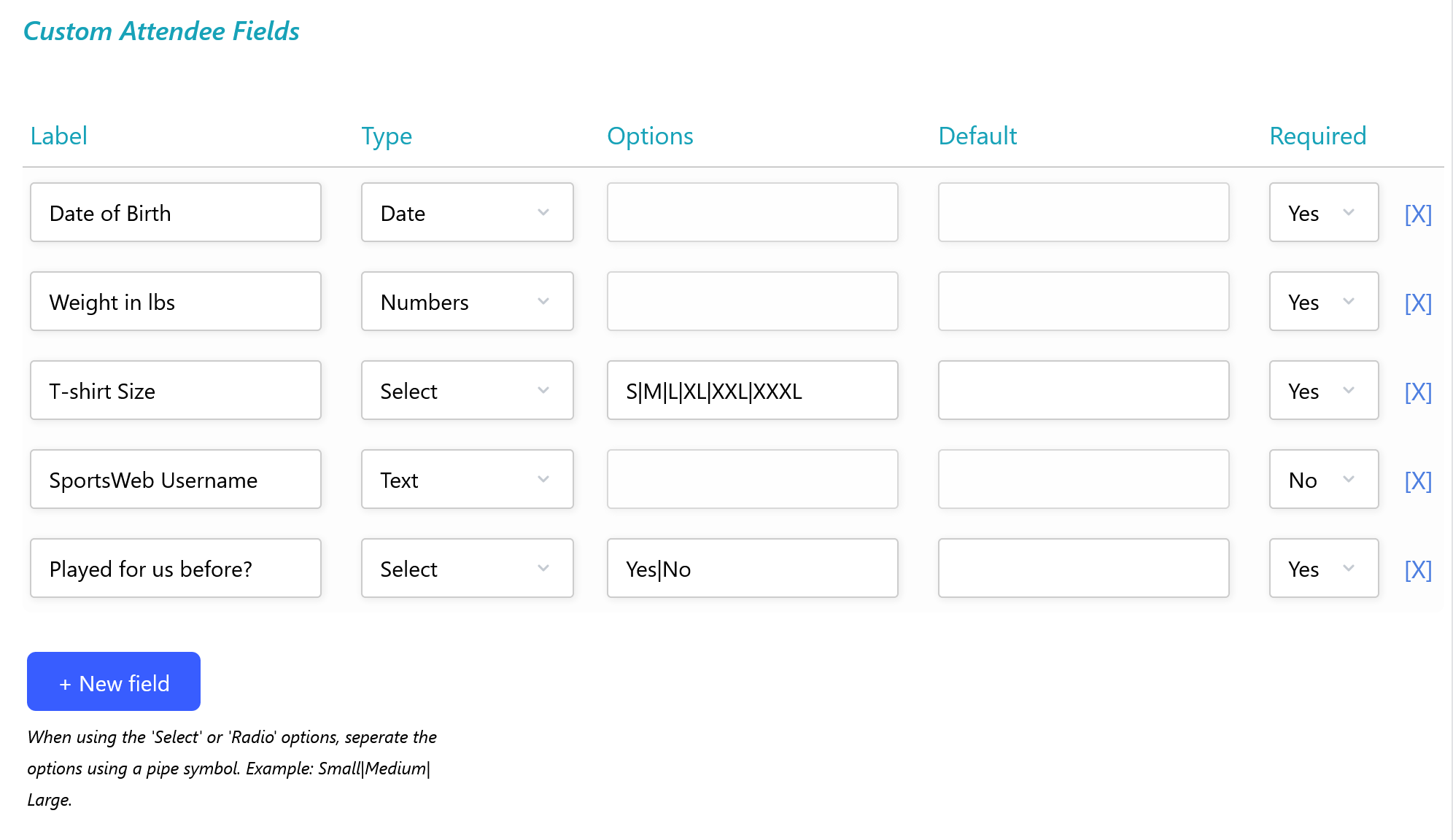Open Type dropdown for Date of Birth
The image size is (1453, 840).
pyautogui.click(x=467, y=213)
